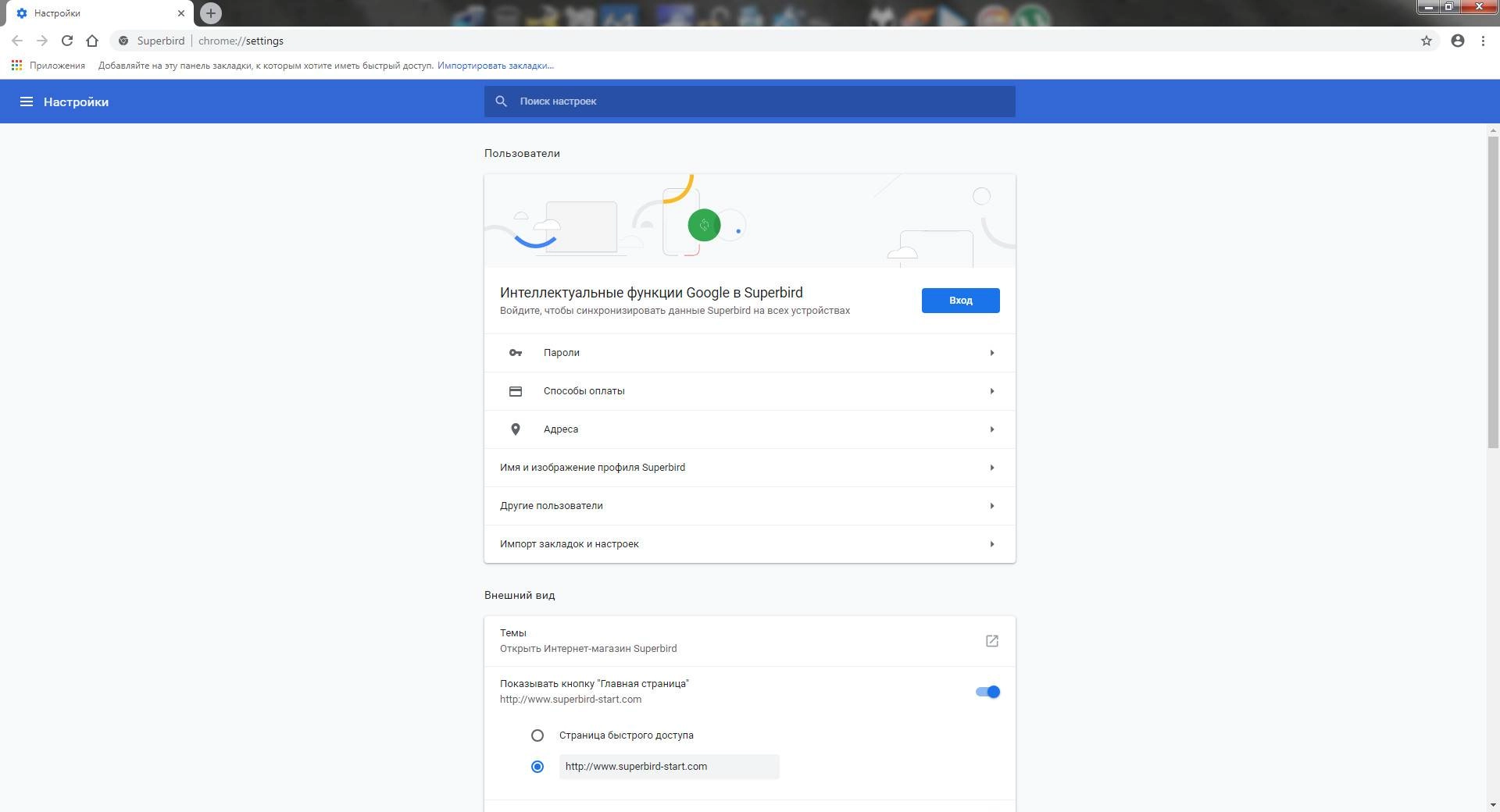The width and height of the screenshot is (1500, 812).
Task: Open Другие пользователи entry
Action: tap(750, 506)
